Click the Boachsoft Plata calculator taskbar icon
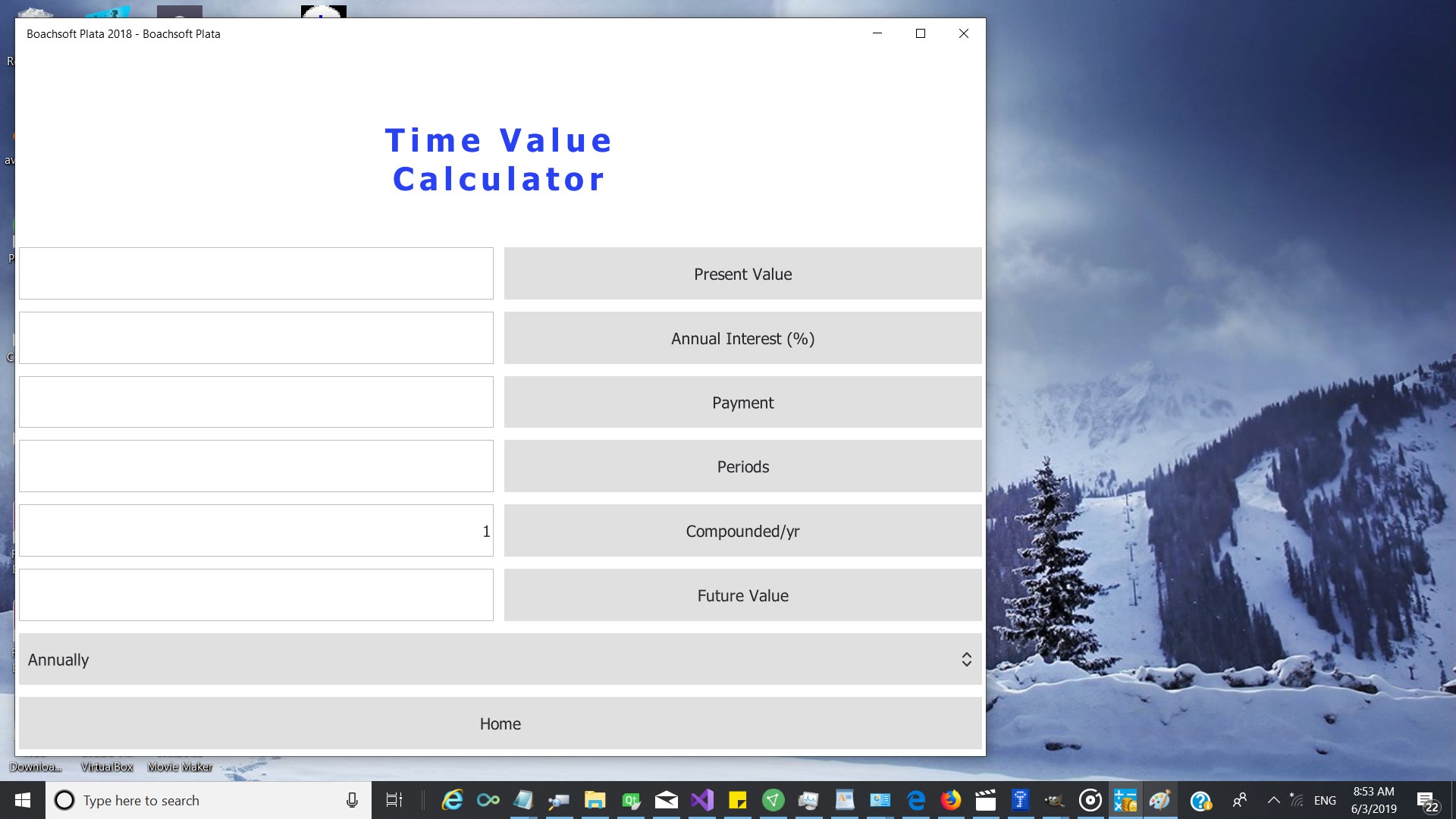This screenshot has width=1456, height=819. pos(1125,800)
